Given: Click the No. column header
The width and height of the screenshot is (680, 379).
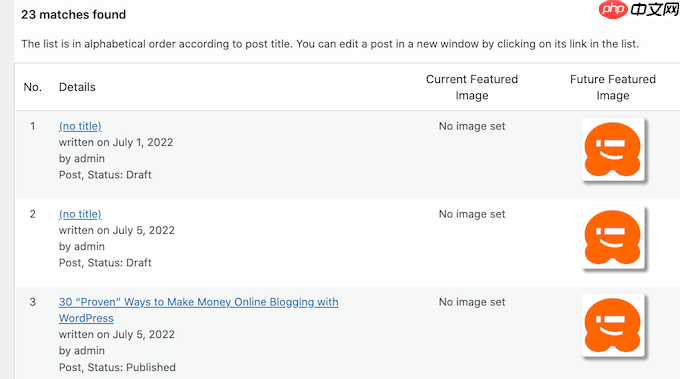Looking at the screenshot, I should (33, 87).
